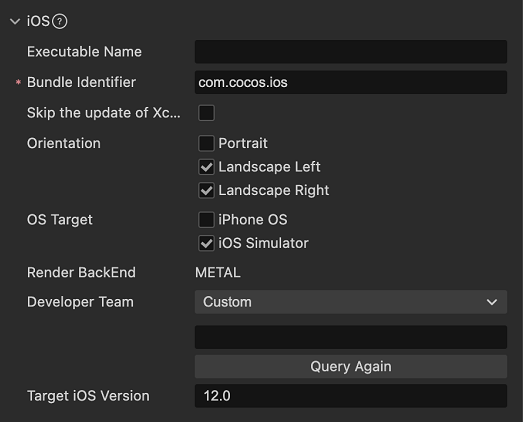
Task: Uncheck the Landscape Left checkbox
Action: (x=206, y=167)
